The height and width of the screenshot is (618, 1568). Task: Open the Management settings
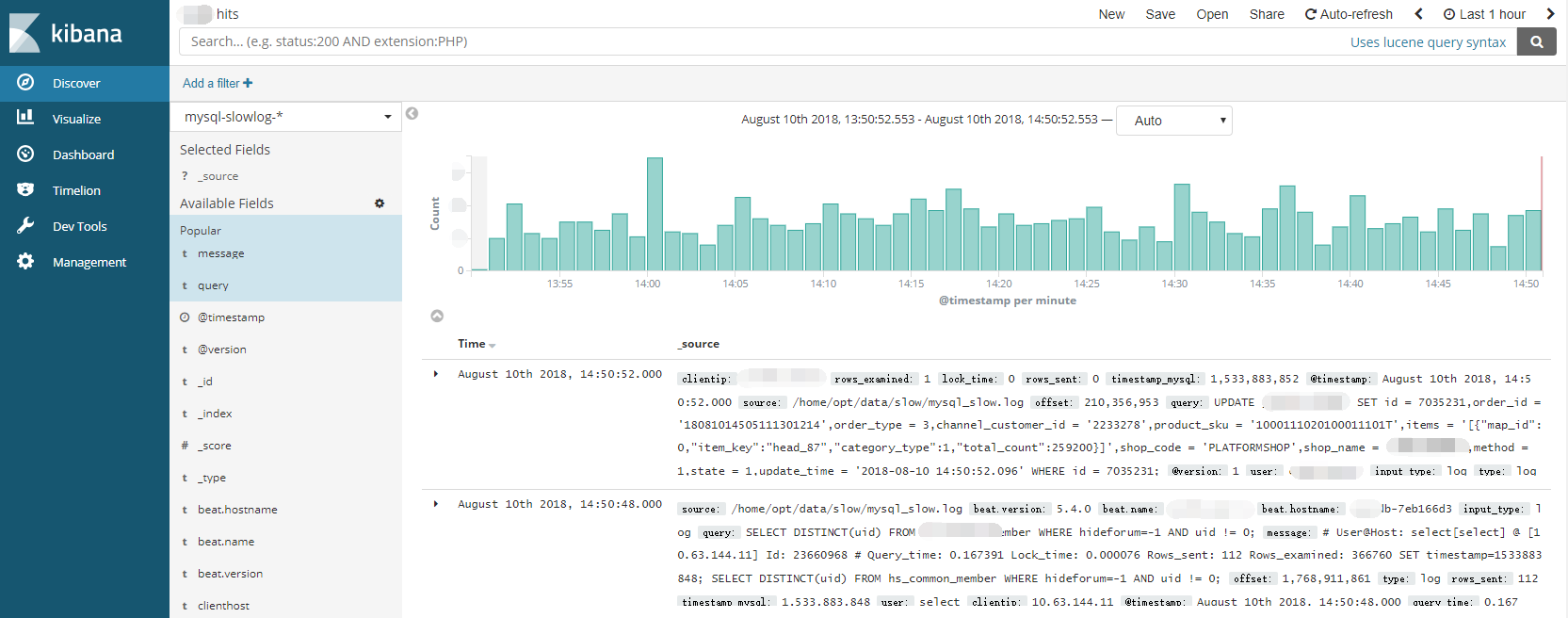[x=89, y=262]
